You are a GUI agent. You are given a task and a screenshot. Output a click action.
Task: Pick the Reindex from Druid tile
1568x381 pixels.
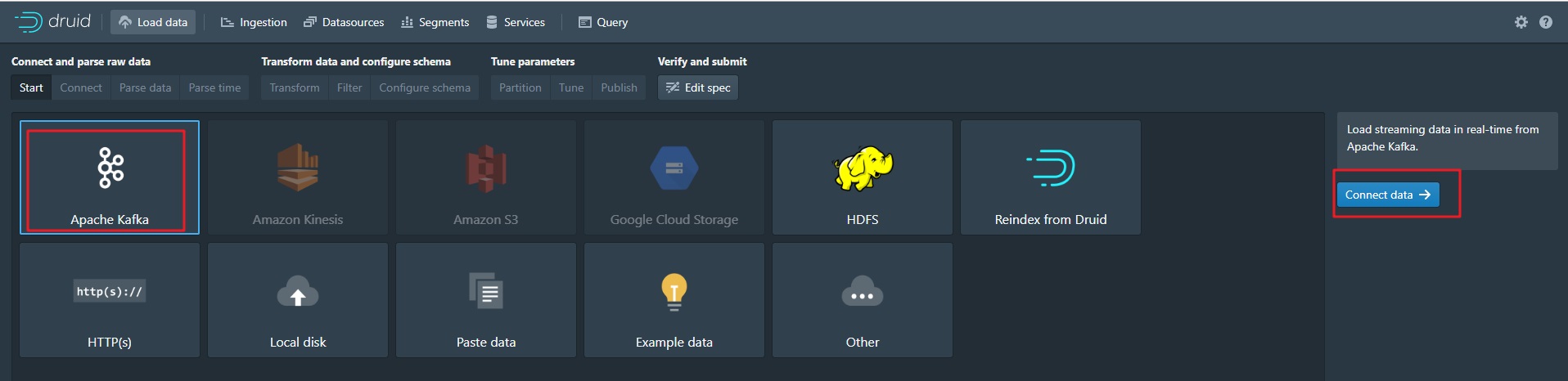coord(1050,177)
